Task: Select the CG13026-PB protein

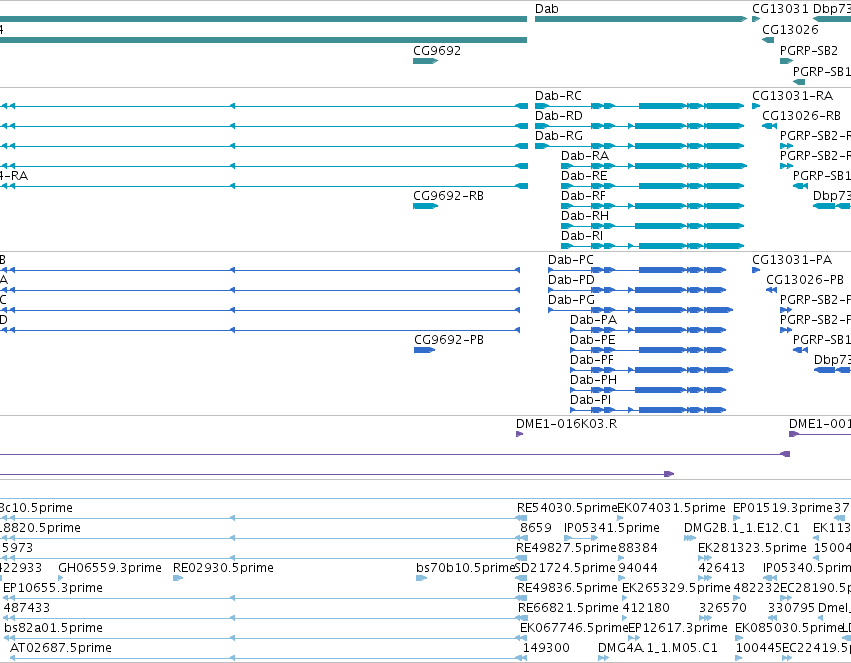Action: [771, 290]
